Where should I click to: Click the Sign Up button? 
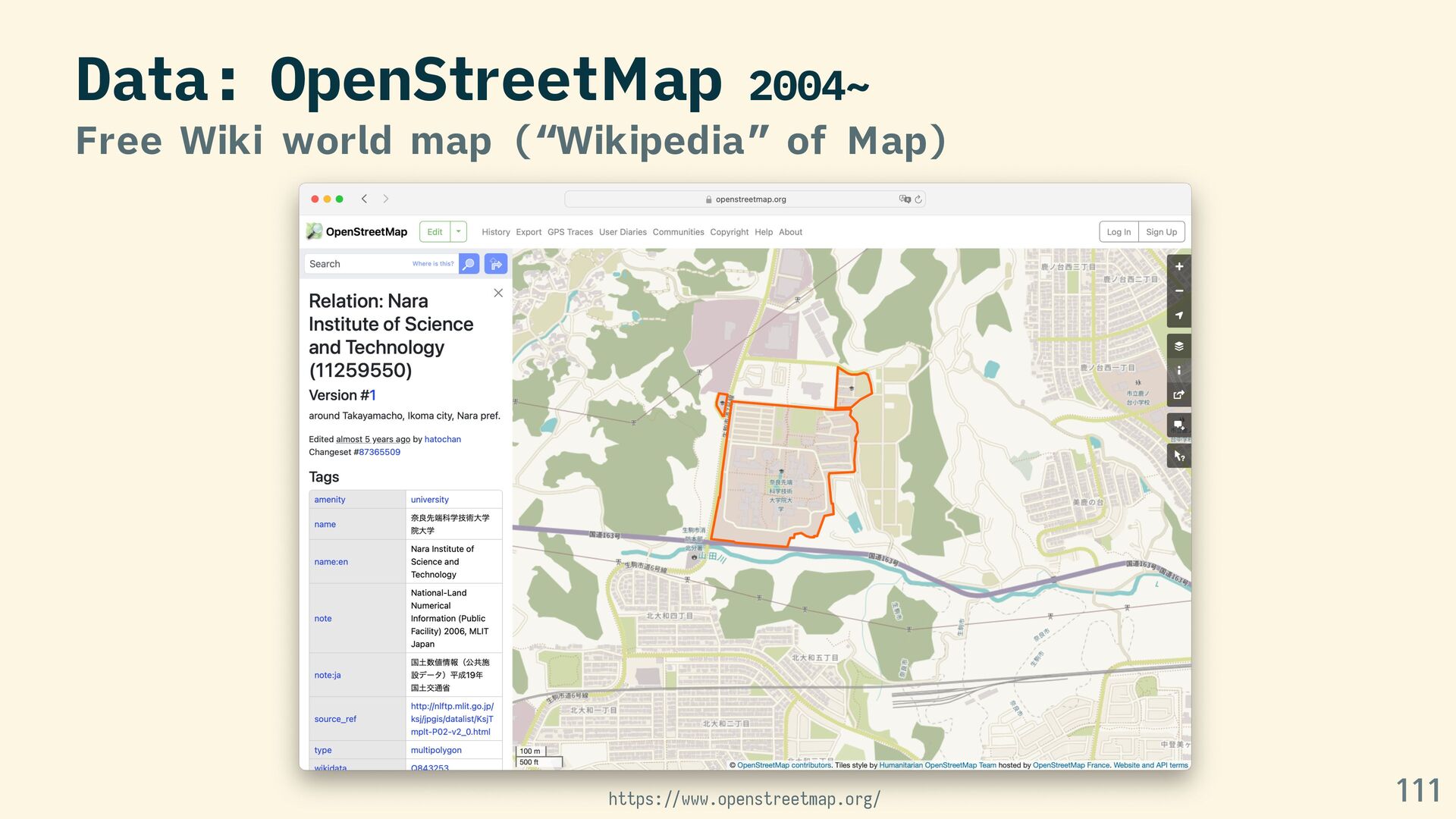tap(1161, 232)
